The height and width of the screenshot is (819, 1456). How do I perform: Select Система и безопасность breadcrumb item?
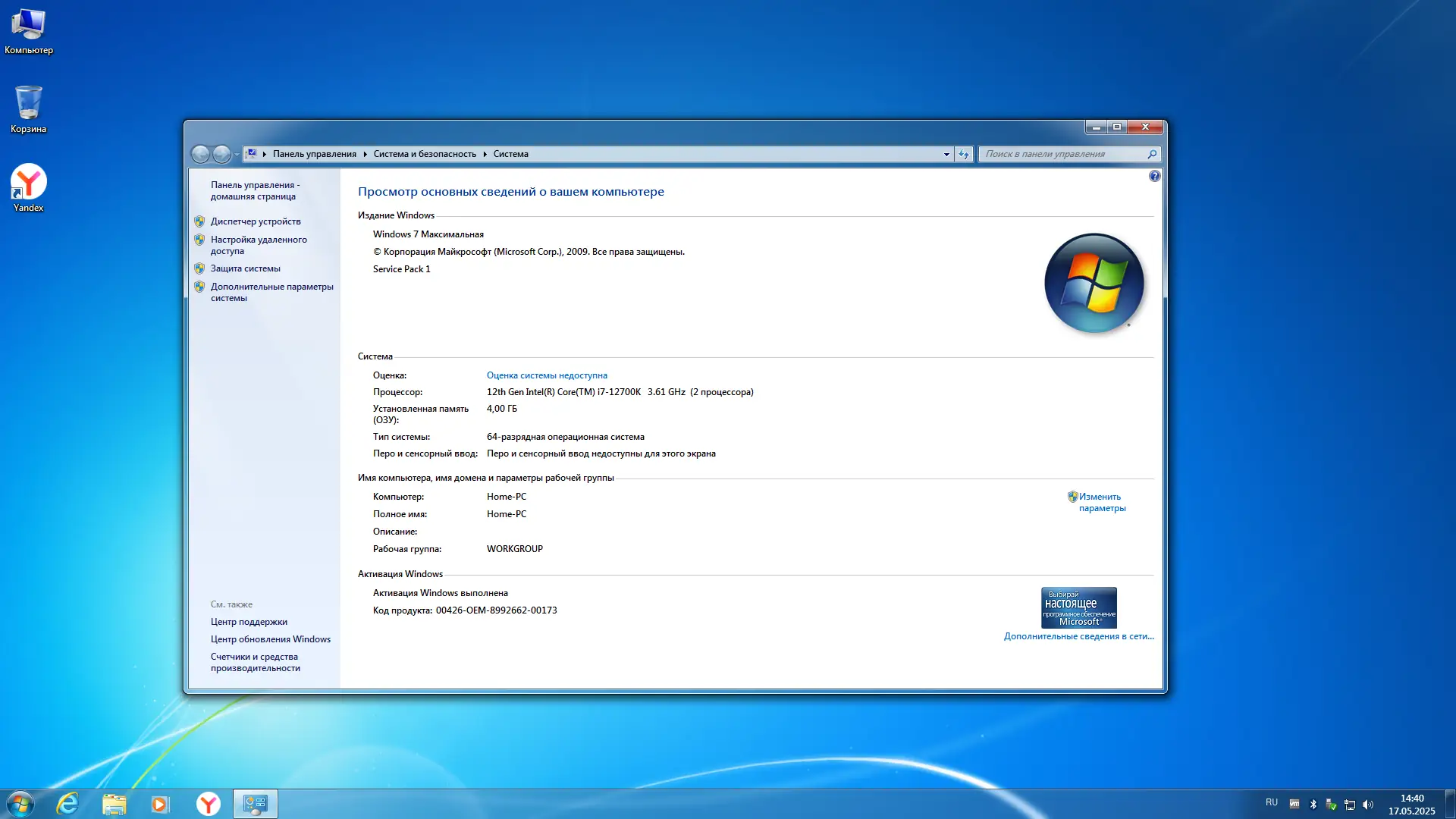point(425,154)
